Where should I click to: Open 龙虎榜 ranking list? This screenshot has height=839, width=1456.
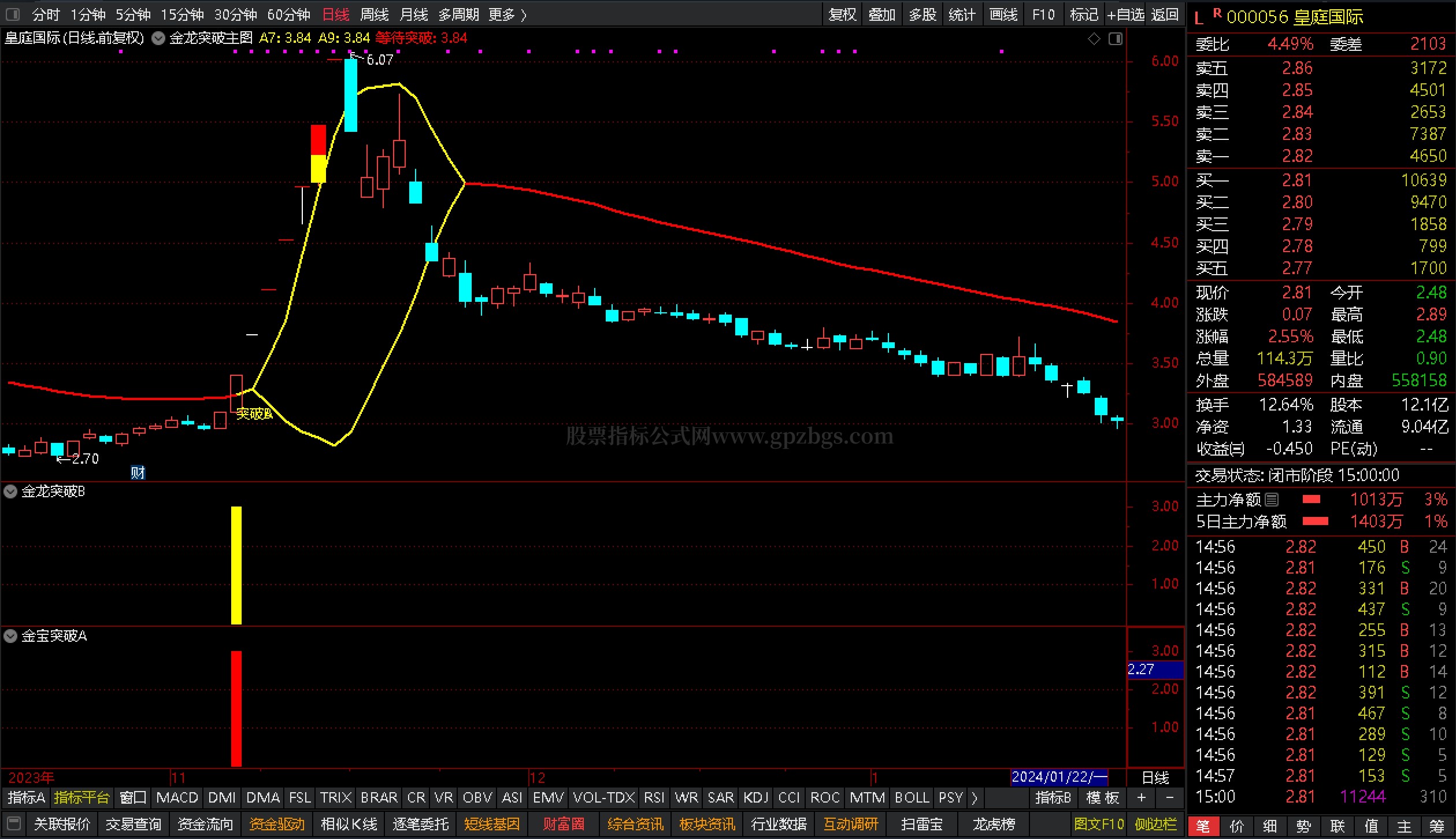(x=994, y=823)
